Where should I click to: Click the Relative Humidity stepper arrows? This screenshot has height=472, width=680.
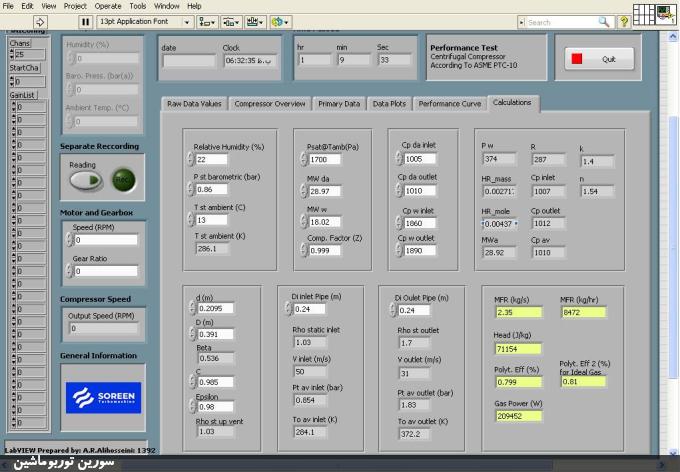pyautogui.click(x=191, y=160)
